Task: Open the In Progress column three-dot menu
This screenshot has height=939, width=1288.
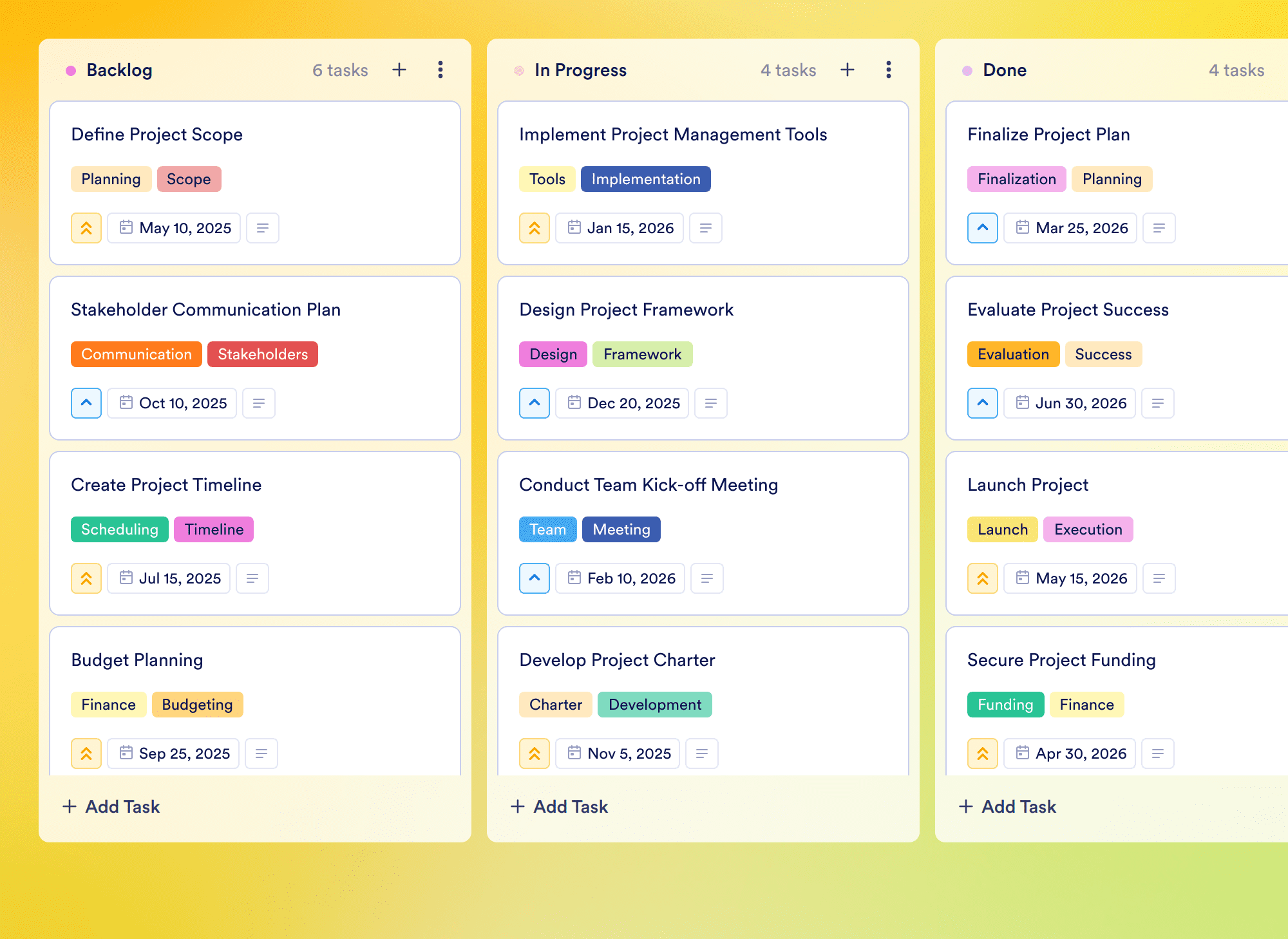Action: coord(889,70)
